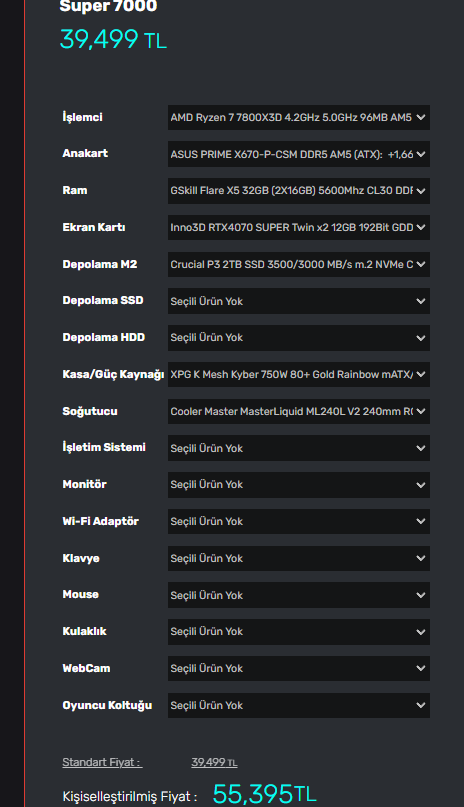Click the Monitör dropdown arrow icon

pos(421,485)
